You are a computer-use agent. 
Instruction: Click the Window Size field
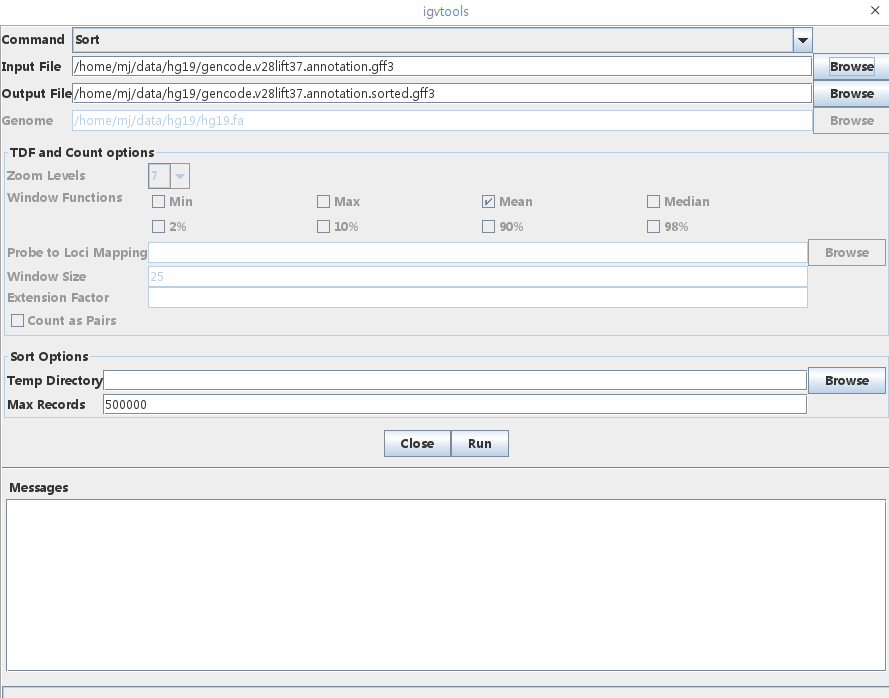click(477, 277)
